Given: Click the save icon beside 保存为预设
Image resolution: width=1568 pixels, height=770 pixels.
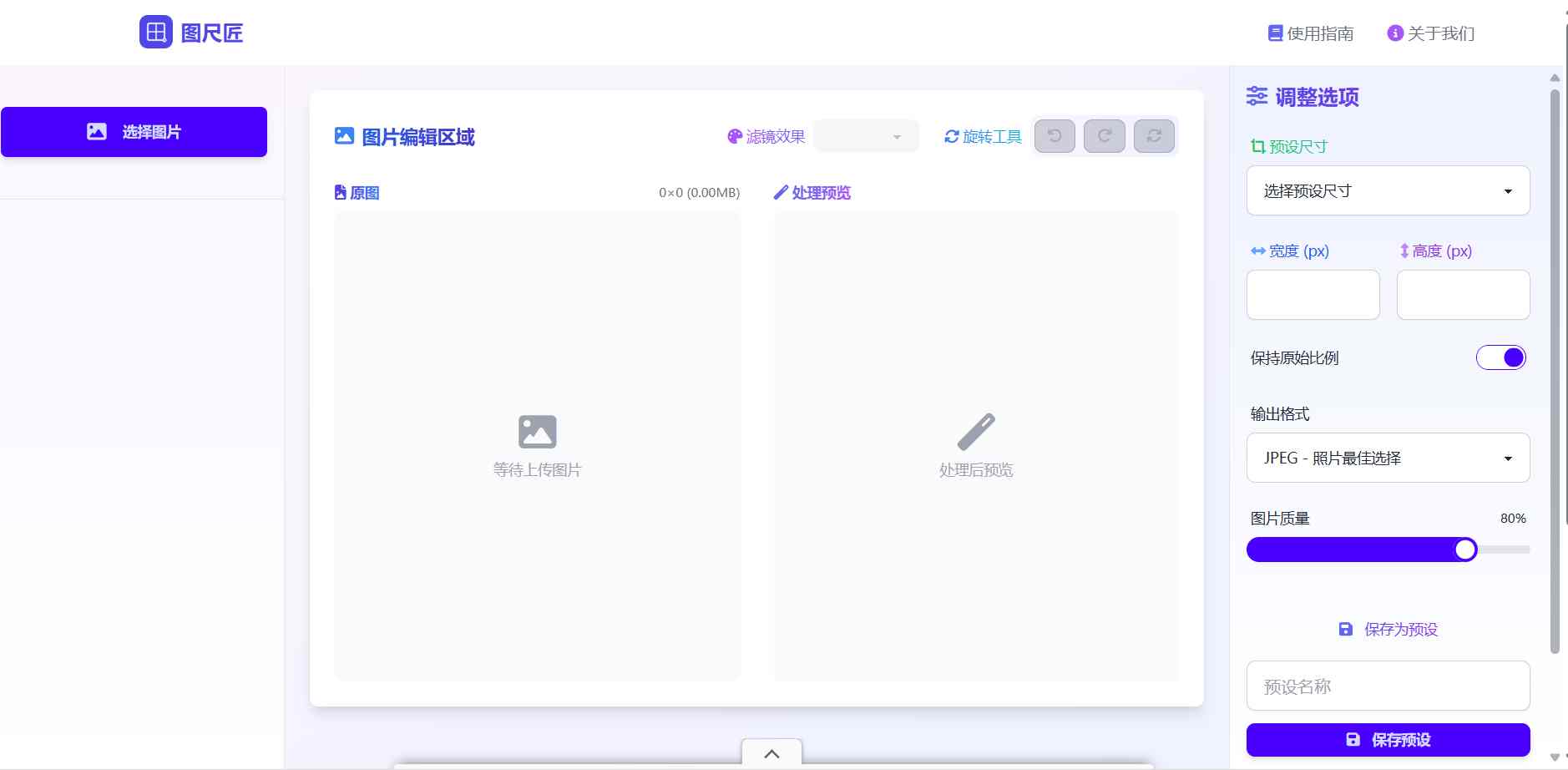Looking at the screenshot, I should [x=1345, y=629].
